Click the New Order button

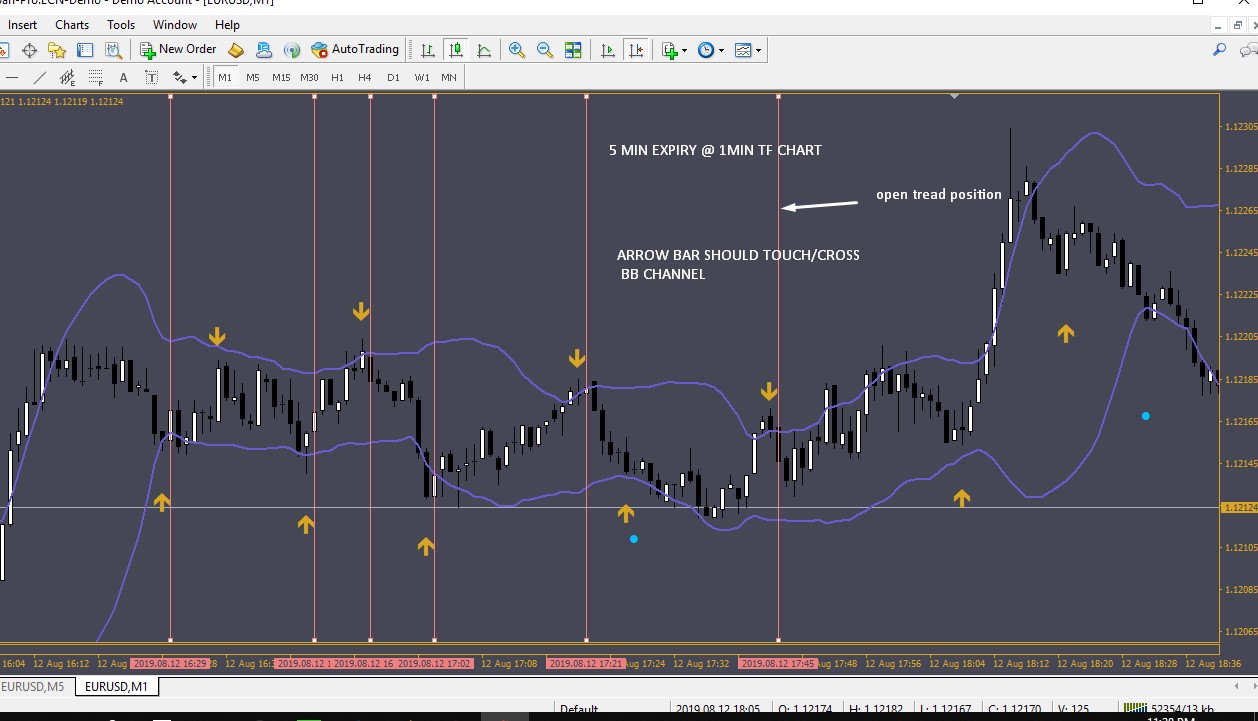(x=178, y=49)
